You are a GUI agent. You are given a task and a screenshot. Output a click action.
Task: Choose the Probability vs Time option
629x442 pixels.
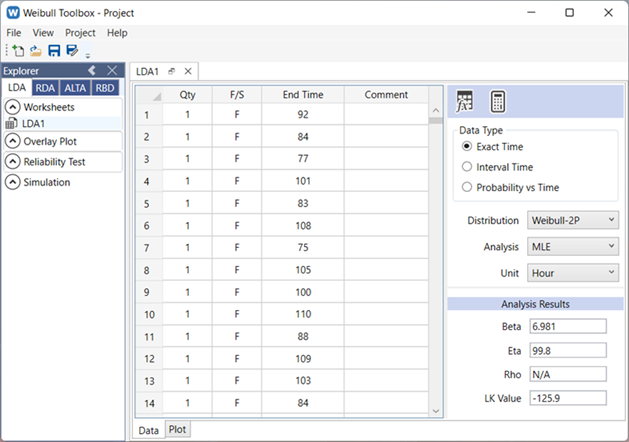467,187
